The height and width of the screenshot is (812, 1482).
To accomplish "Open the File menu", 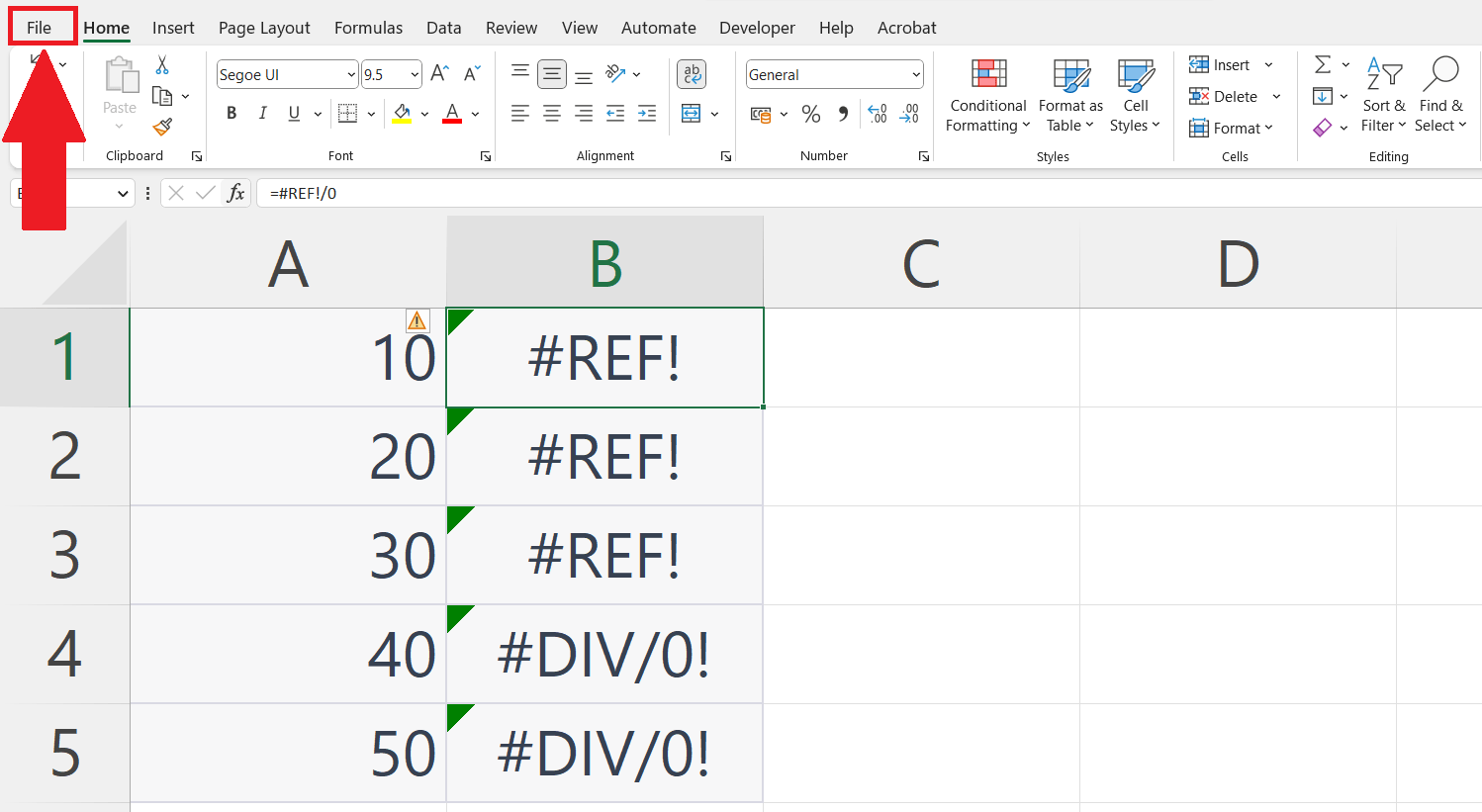I will click(42, 27).
